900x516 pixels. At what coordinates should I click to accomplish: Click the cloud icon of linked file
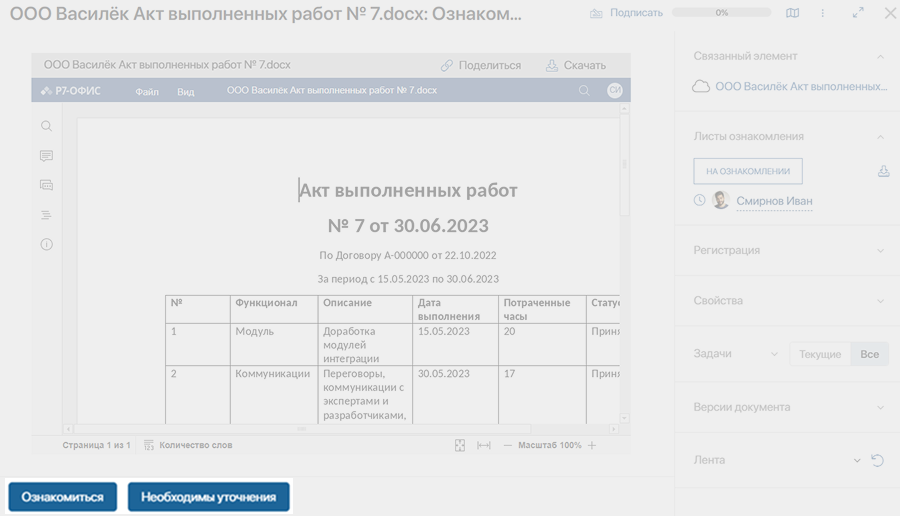pos(701,87)
